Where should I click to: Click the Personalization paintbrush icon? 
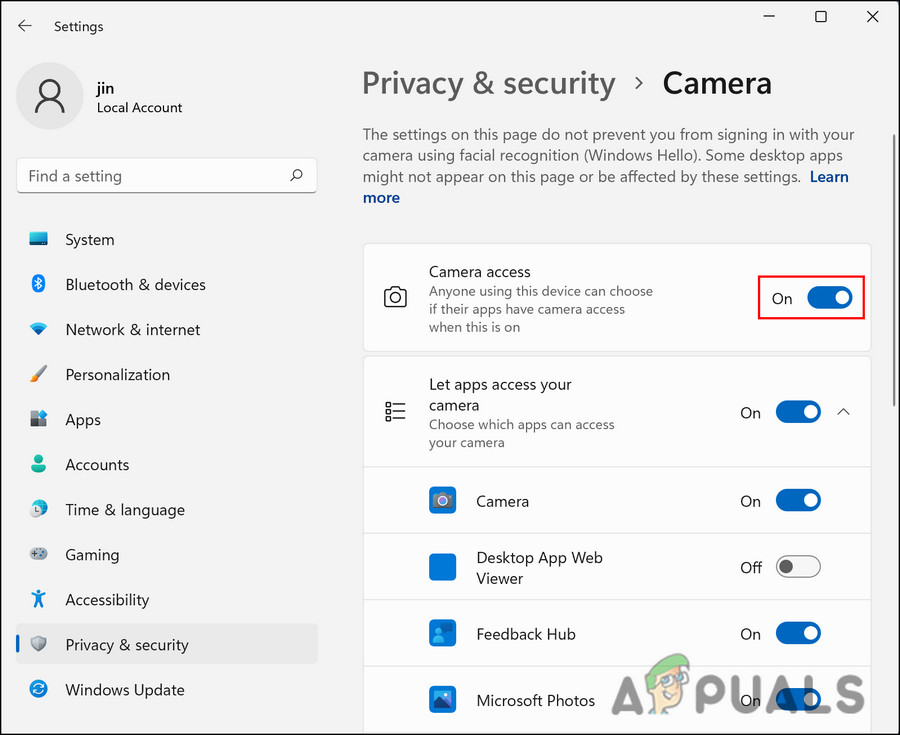tap(39, 375)
